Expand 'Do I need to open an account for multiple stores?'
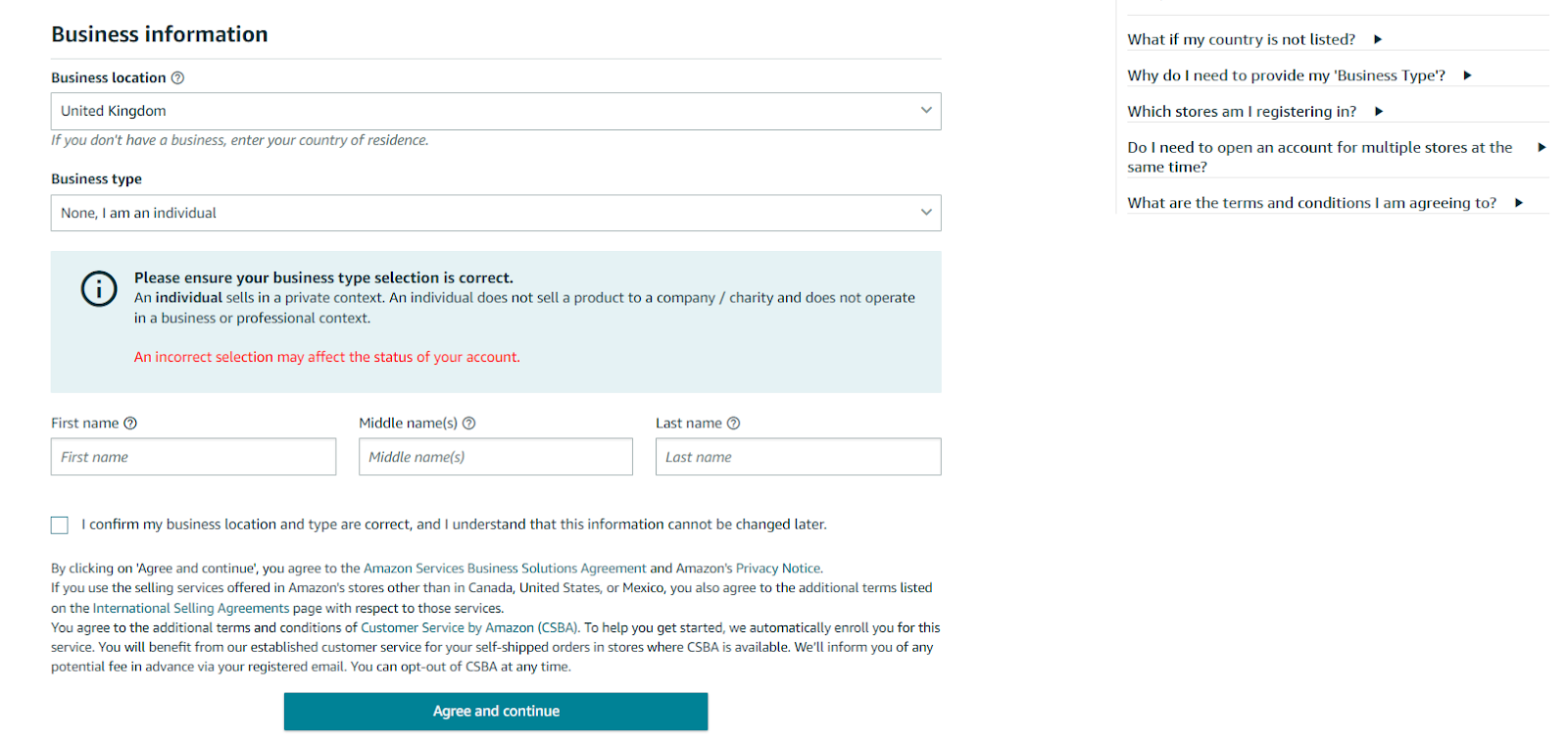 point(1542,146)
